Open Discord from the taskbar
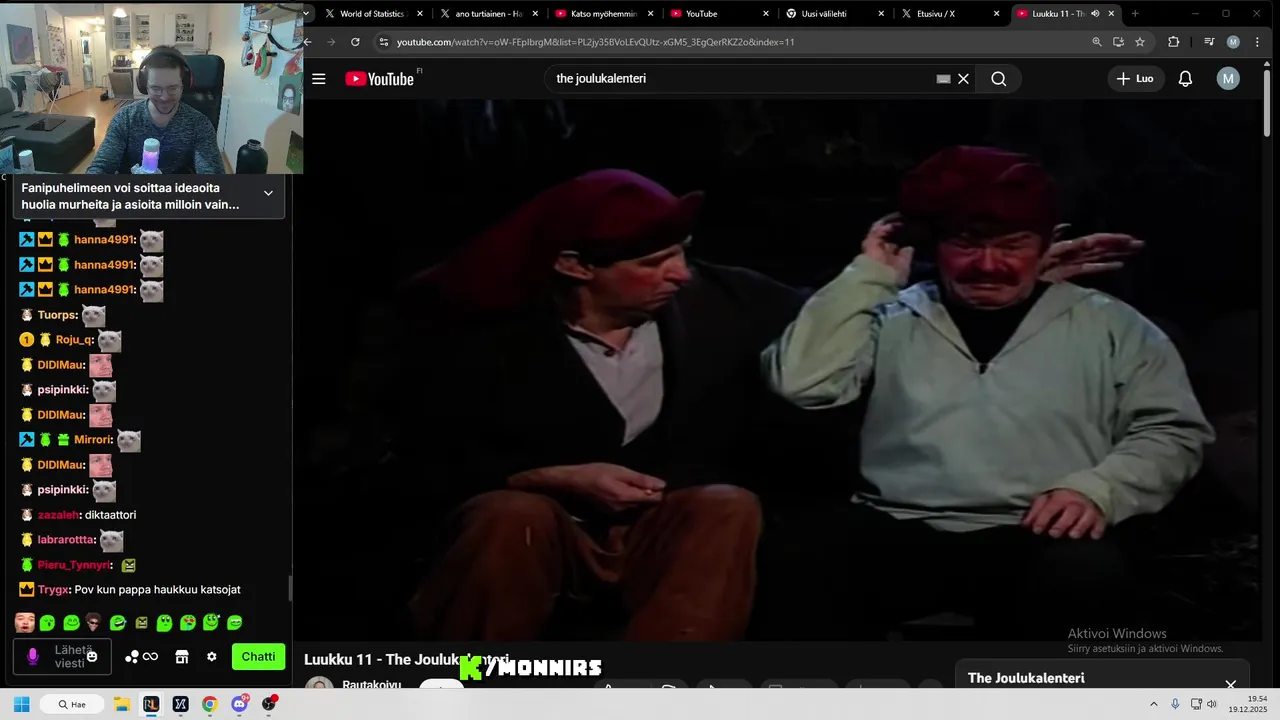 (239, 704)
